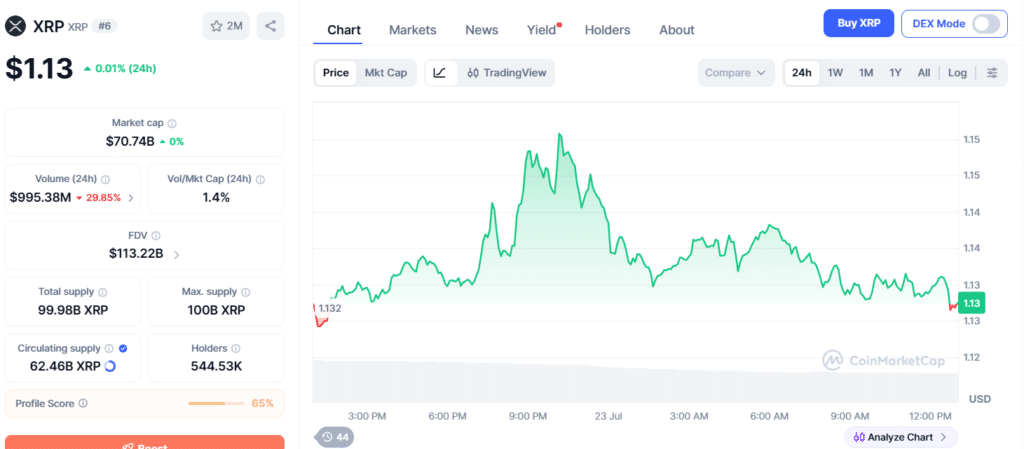Click the $113.22B FDV value
The image size is (1024, 449).
(x=136, y=254)
